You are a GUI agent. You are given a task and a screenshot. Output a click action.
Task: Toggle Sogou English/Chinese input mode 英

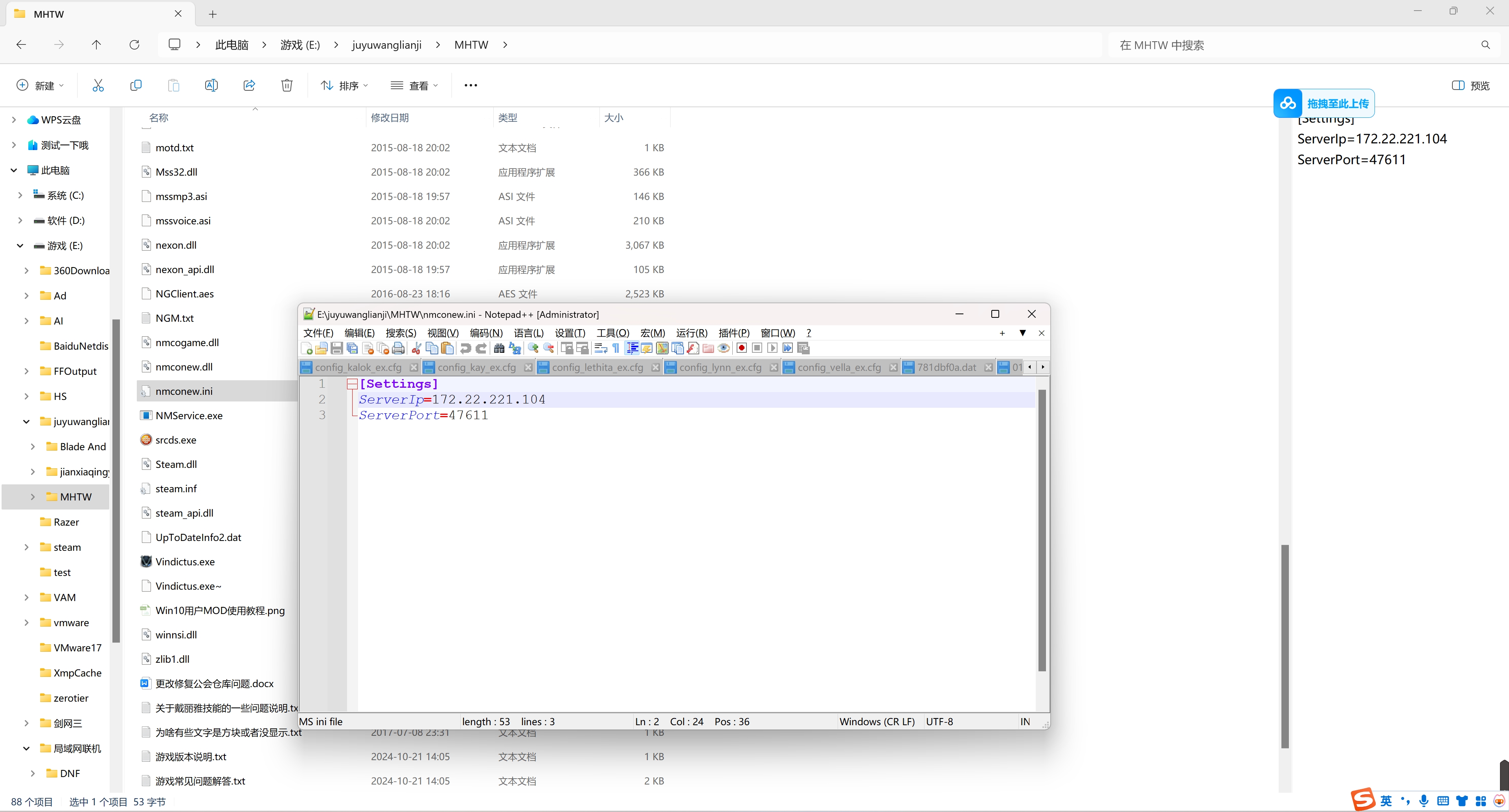click(1386, 800)
